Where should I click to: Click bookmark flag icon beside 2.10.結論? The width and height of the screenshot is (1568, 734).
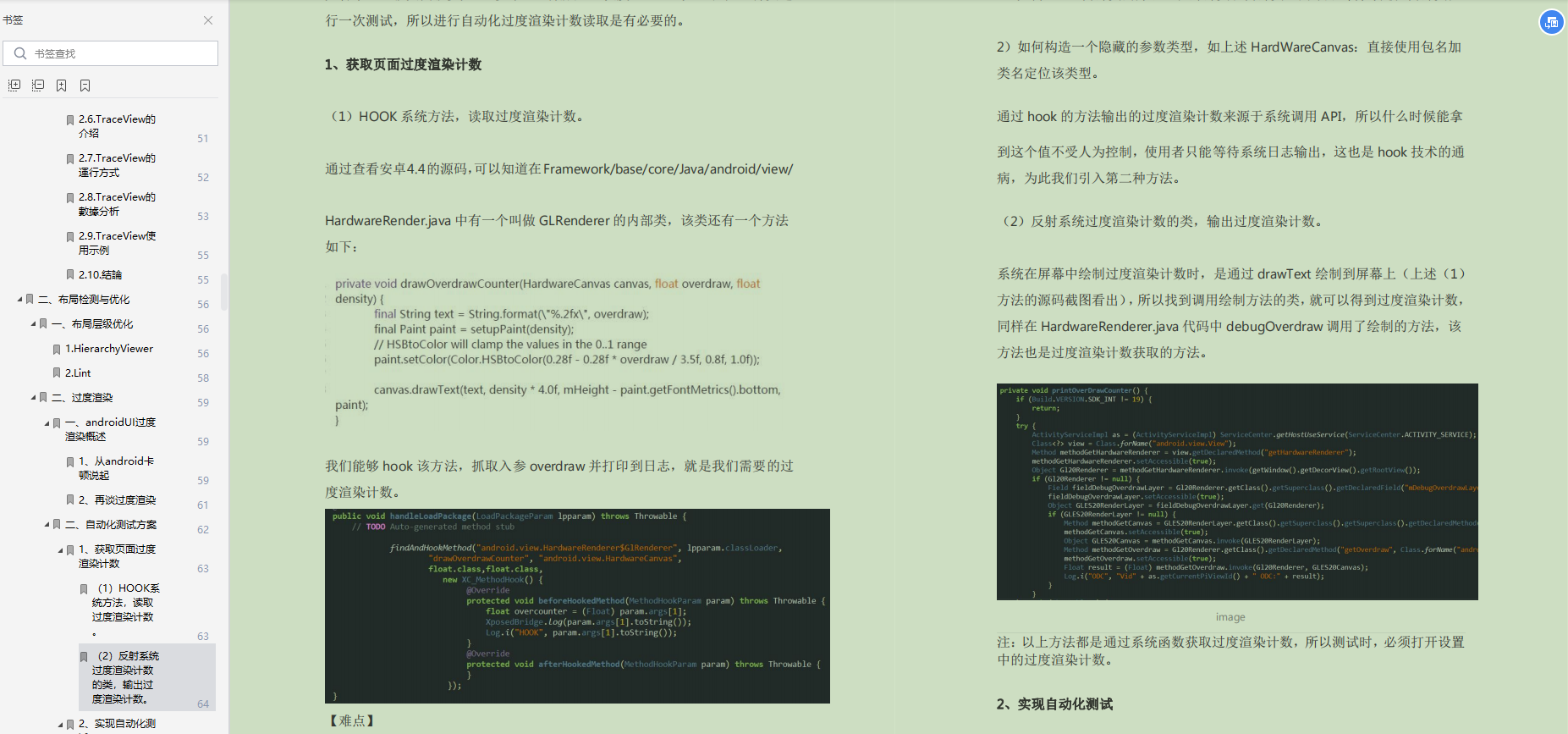pyautogui.click(x=69, y=274)
